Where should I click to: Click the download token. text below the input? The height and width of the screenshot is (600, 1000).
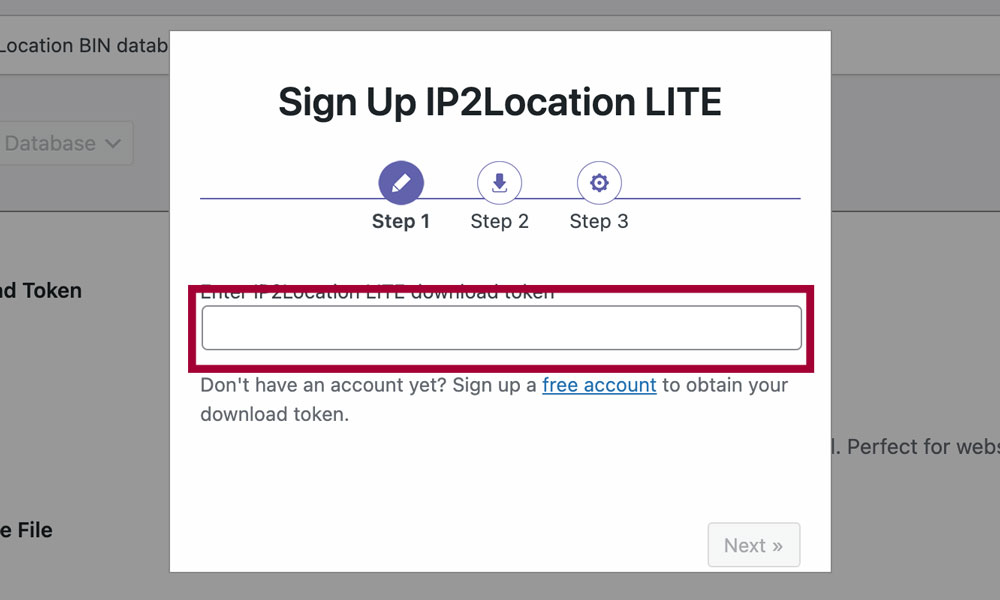click(x=274, y=414)
